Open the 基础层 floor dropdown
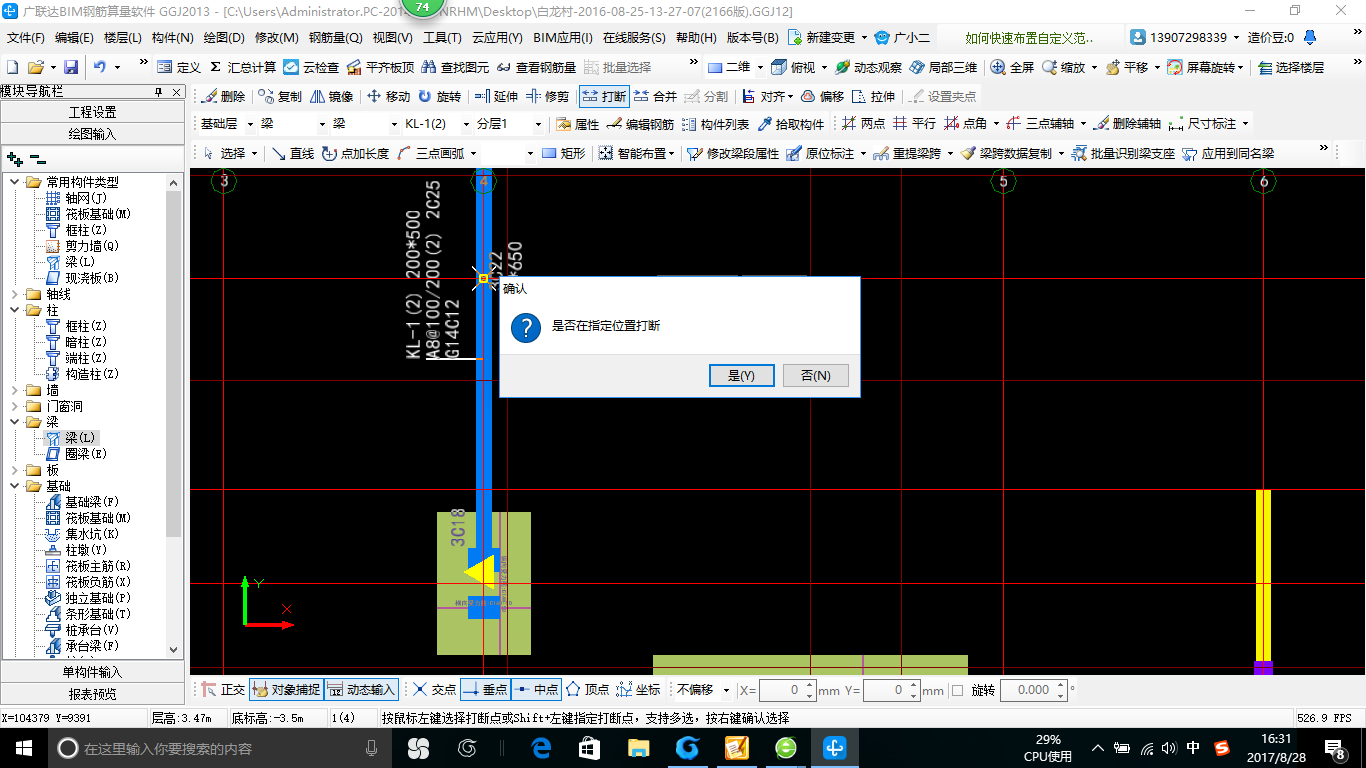The width and height of the screenshot is (1366, 768). (x=250, y=124)
